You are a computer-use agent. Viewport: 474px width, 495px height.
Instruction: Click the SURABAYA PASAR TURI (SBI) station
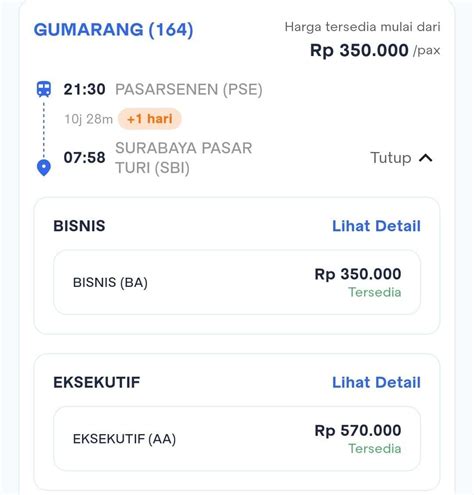[x=183, y=158]
